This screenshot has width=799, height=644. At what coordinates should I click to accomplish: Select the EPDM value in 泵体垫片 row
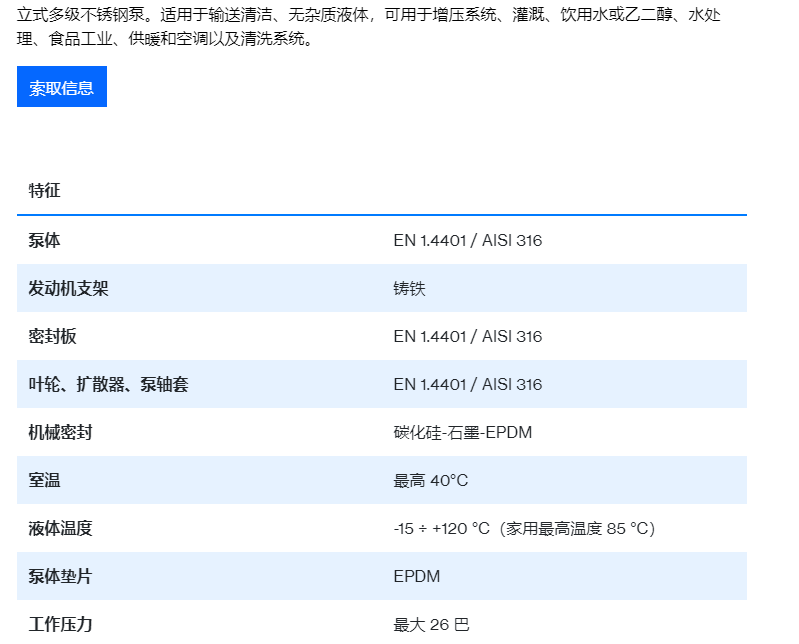pos(416,576)
